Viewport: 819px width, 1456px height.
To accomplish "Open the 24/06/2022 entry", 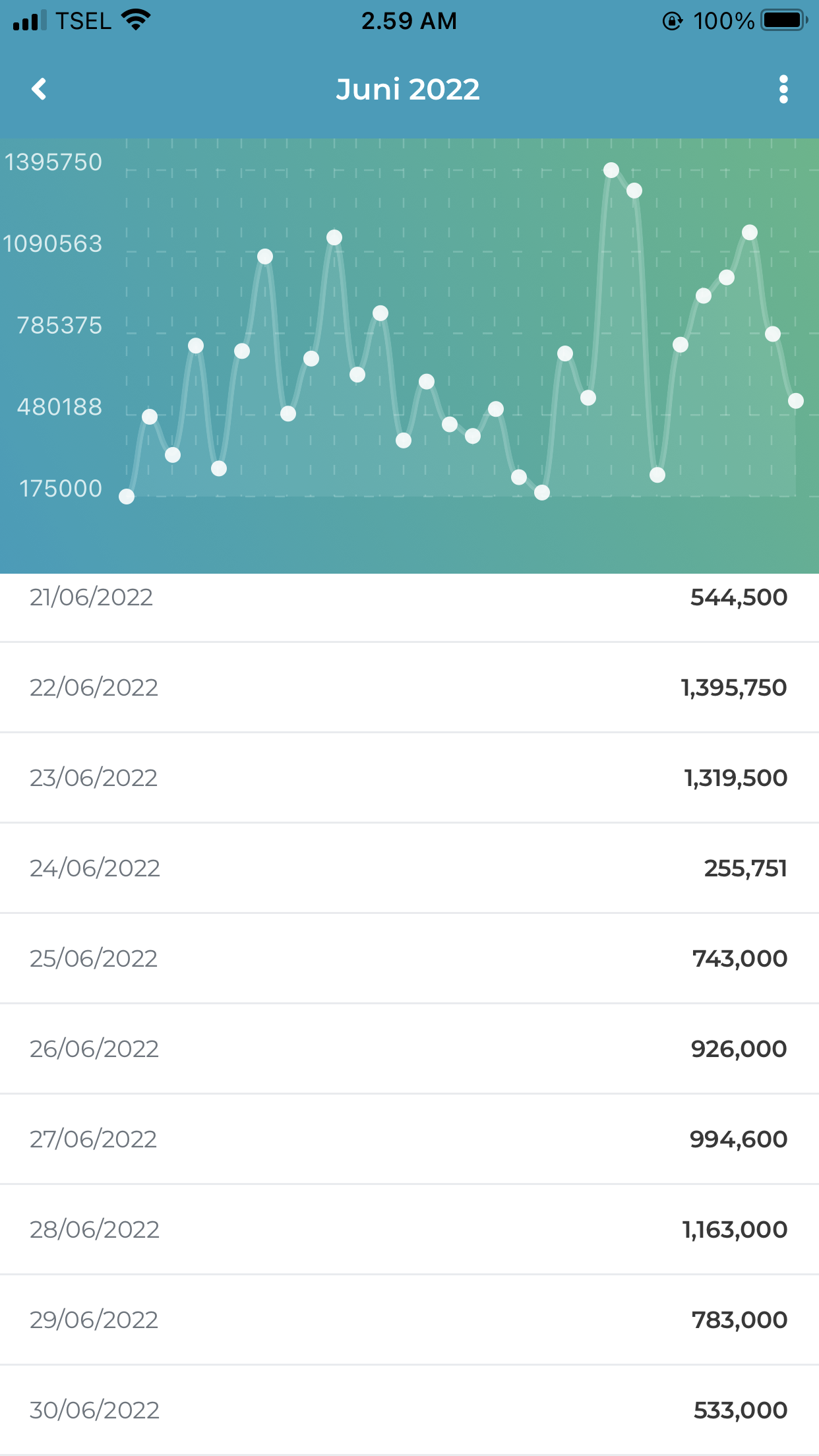I will 409,868.
